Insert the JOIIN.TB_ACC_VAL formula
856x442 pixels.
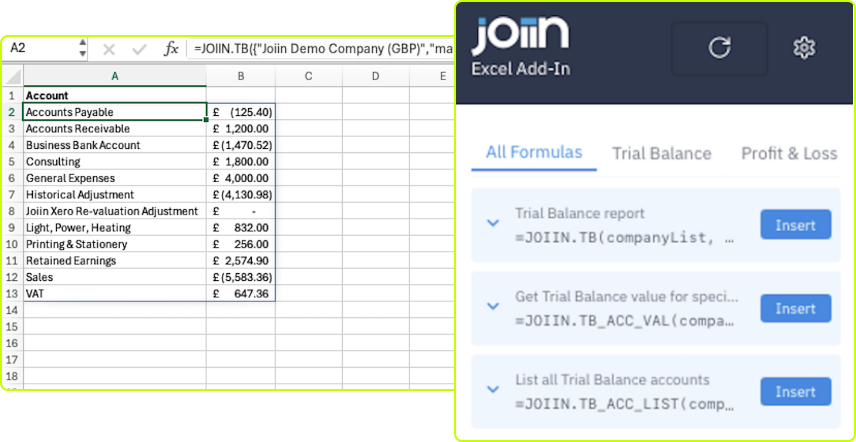(795, 308)
